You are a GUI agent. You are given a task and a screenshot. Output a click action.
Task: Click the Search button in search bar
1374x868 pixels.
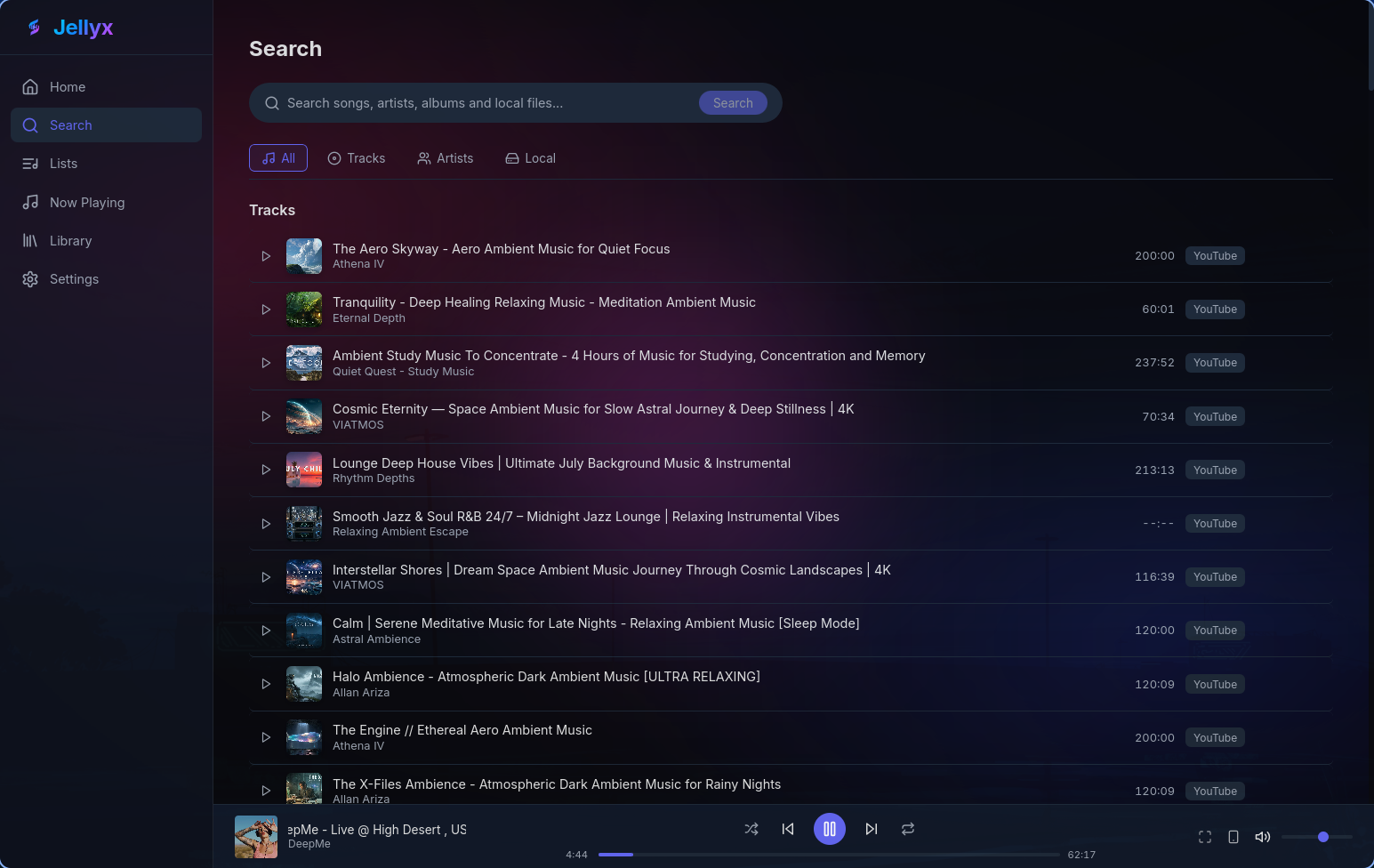(733, 103)
